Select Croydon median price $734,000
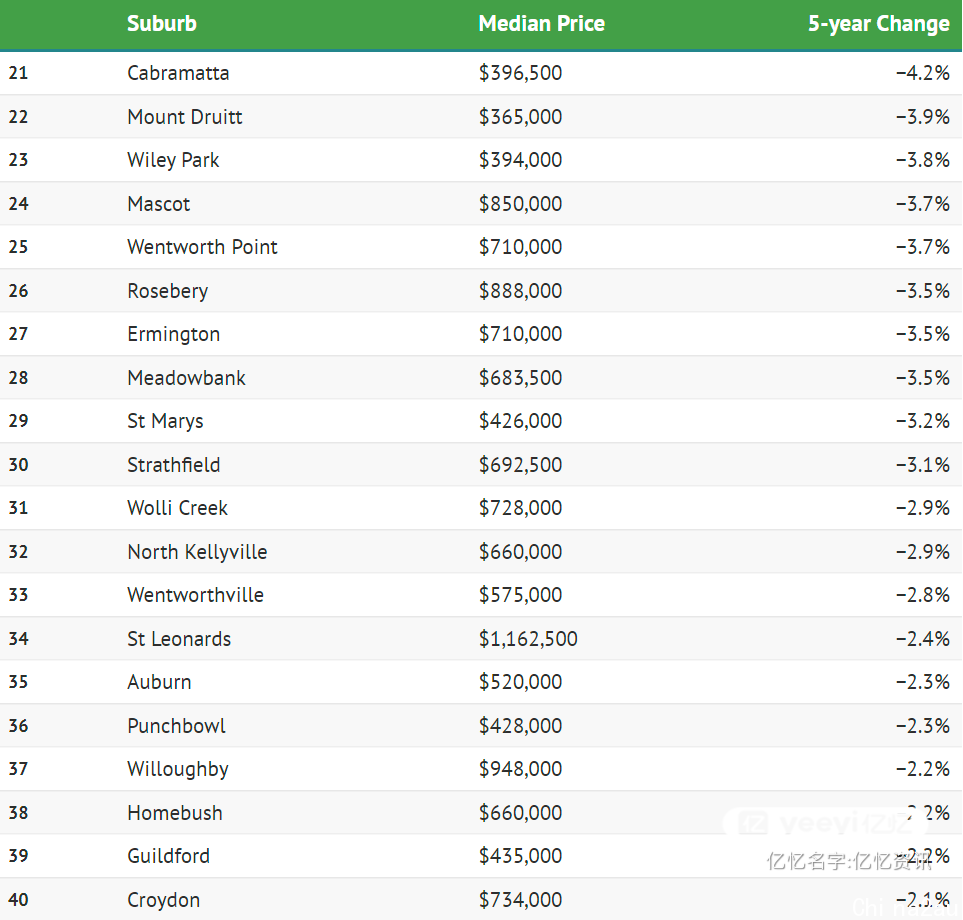The image size is (963, 920). click(x=520, y=900)
